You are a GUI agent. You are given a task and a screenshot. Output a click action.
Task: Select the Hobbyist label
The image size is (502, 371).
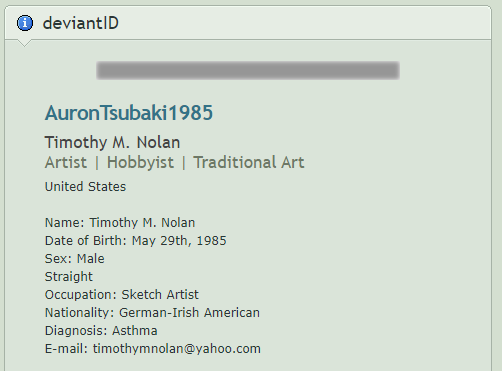(140, 163)
